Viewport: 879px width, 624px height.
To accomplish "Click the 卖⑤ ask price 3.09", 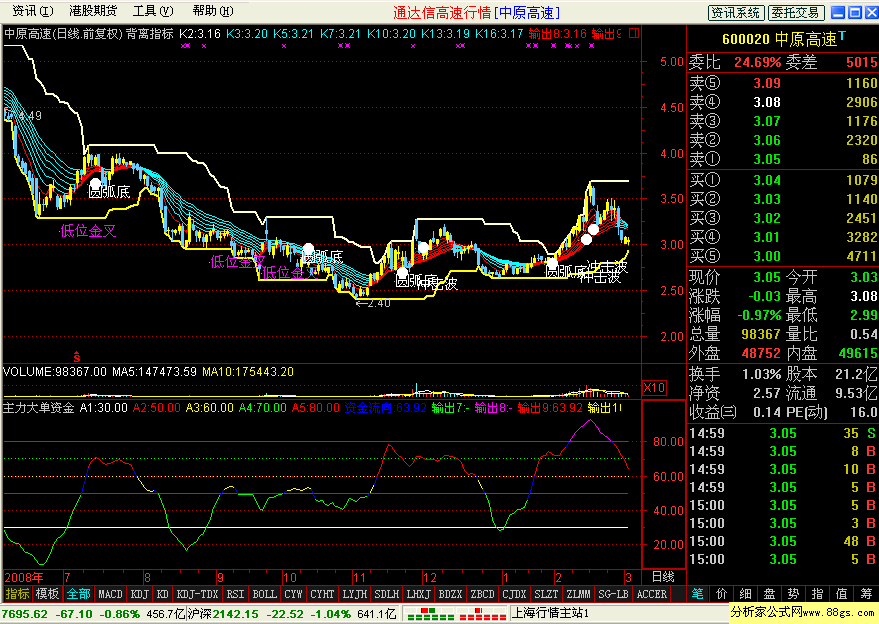I will [767, 84].
